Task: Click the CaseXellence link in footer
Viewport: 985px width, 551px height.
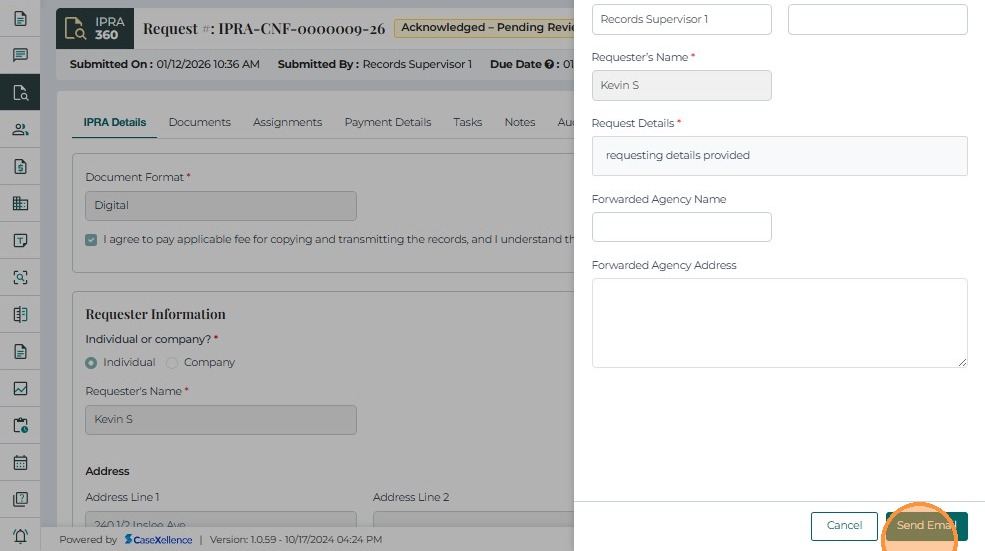Action: pos(158,540)
